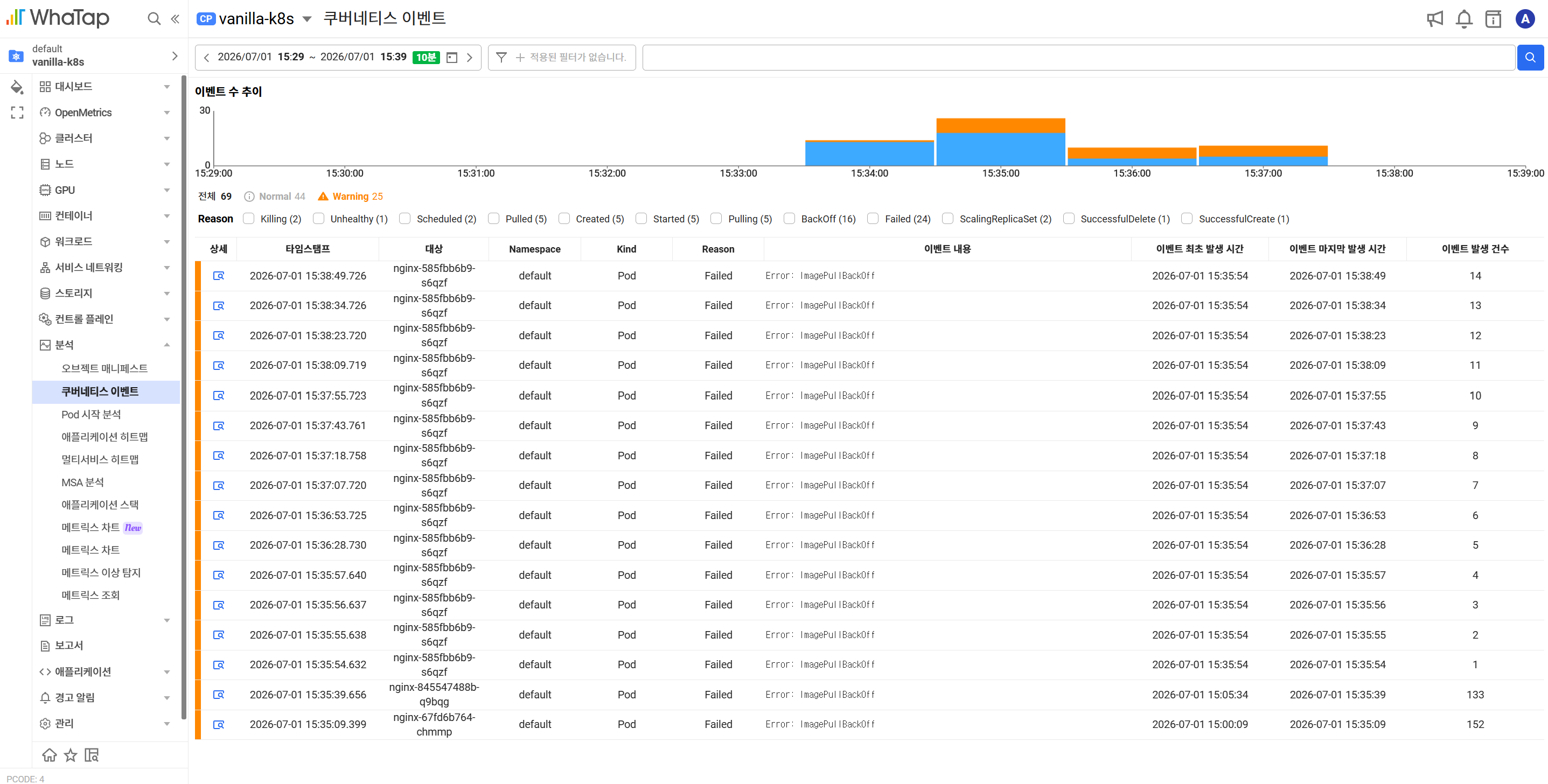Image resolution: width=1548 pixels, height=784 pixels.
Task: Click the filter funnel icon
Action: pyautogui.click(x=501, y=57)
